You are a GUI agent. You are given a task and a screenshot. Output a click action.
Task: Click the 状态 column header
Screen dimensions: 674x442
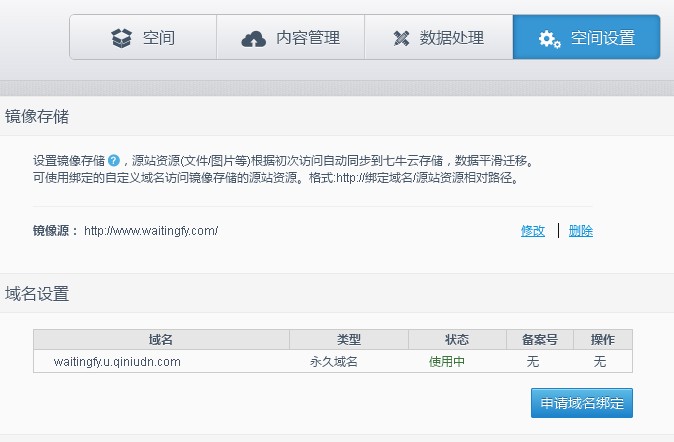coord(456,340)
